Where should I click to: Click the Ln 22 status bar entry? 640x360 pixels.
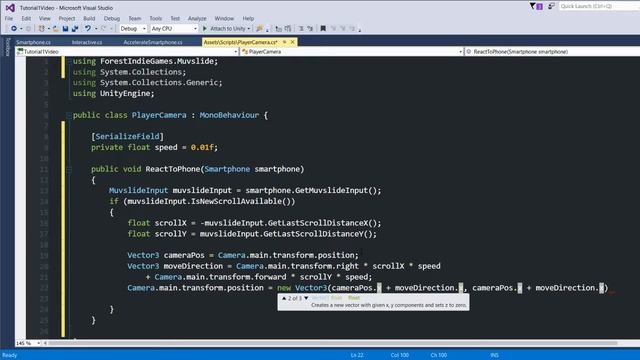coord(357,355)
